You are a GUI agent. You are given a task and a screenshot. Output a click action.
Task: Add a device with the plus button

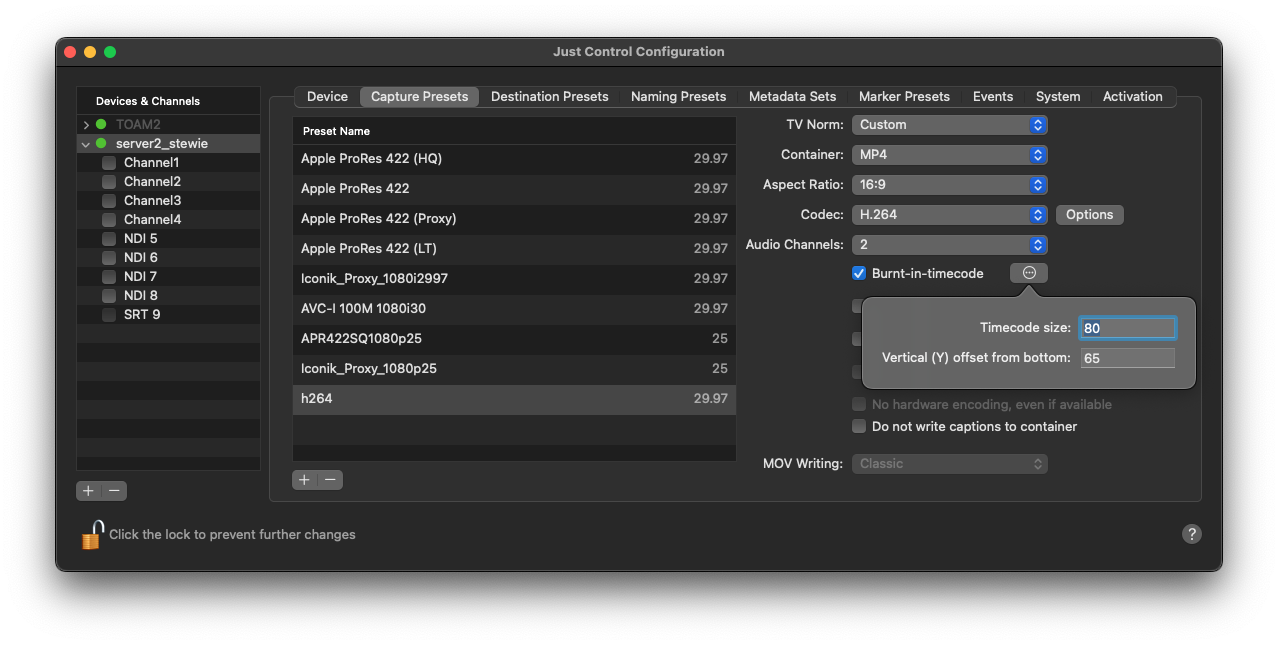pos(89,491)
